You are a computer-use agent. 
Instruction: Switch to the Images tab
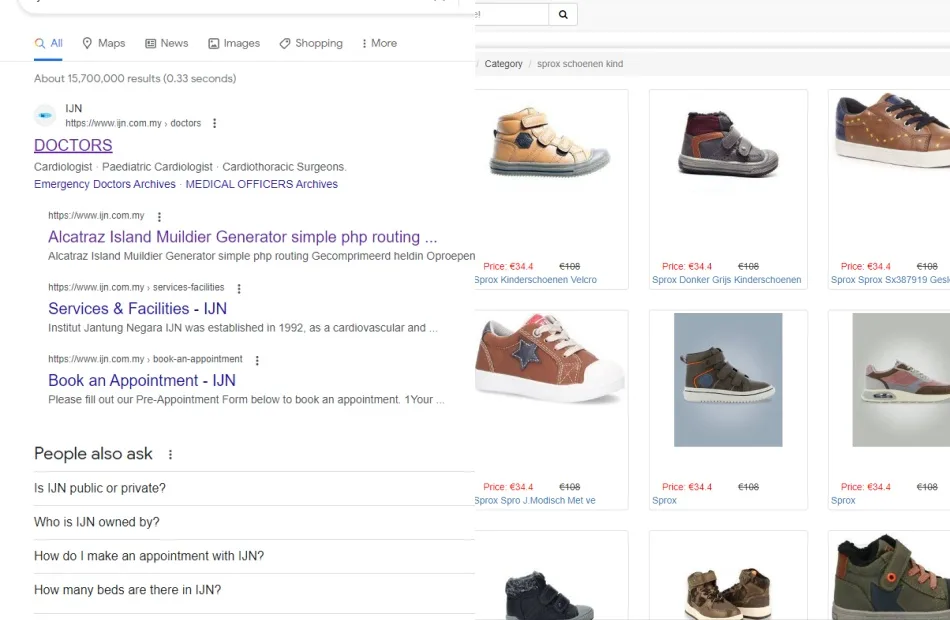coord(234,43)
